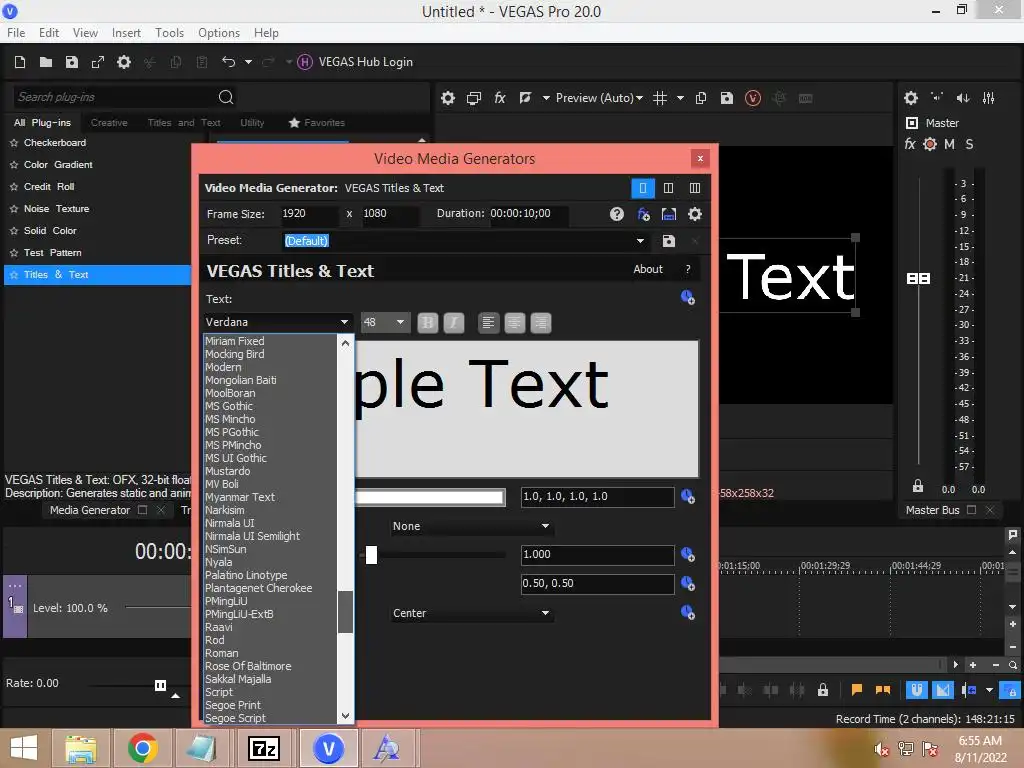Screen dimensions: 1024x768
Task: Toggle Master fader lock icon
Action: click(x=918, y=486)
